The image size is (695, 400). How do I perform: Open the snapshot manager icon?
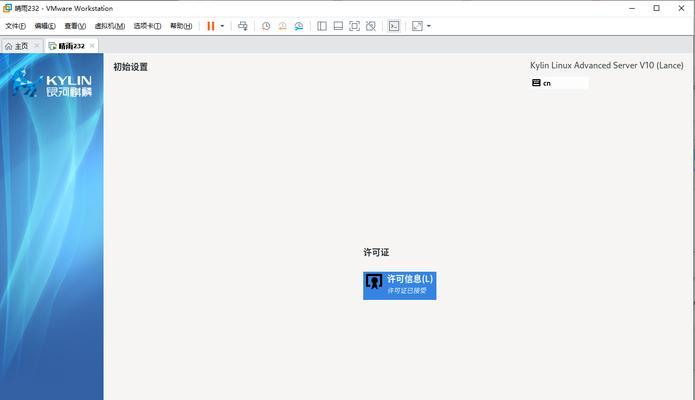(299, 26)
